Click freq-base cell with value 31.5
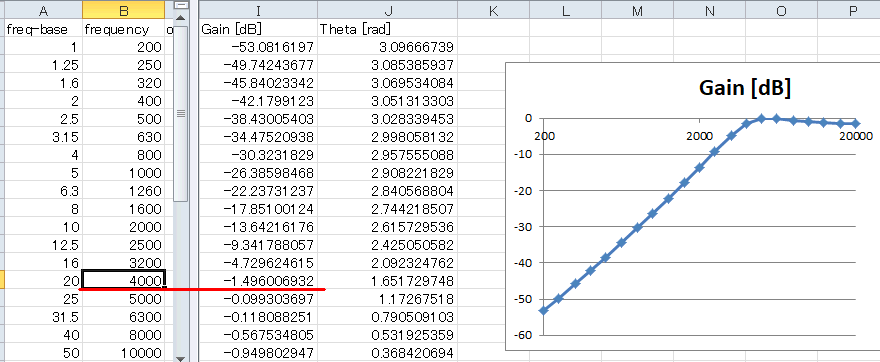 (44, 317)
